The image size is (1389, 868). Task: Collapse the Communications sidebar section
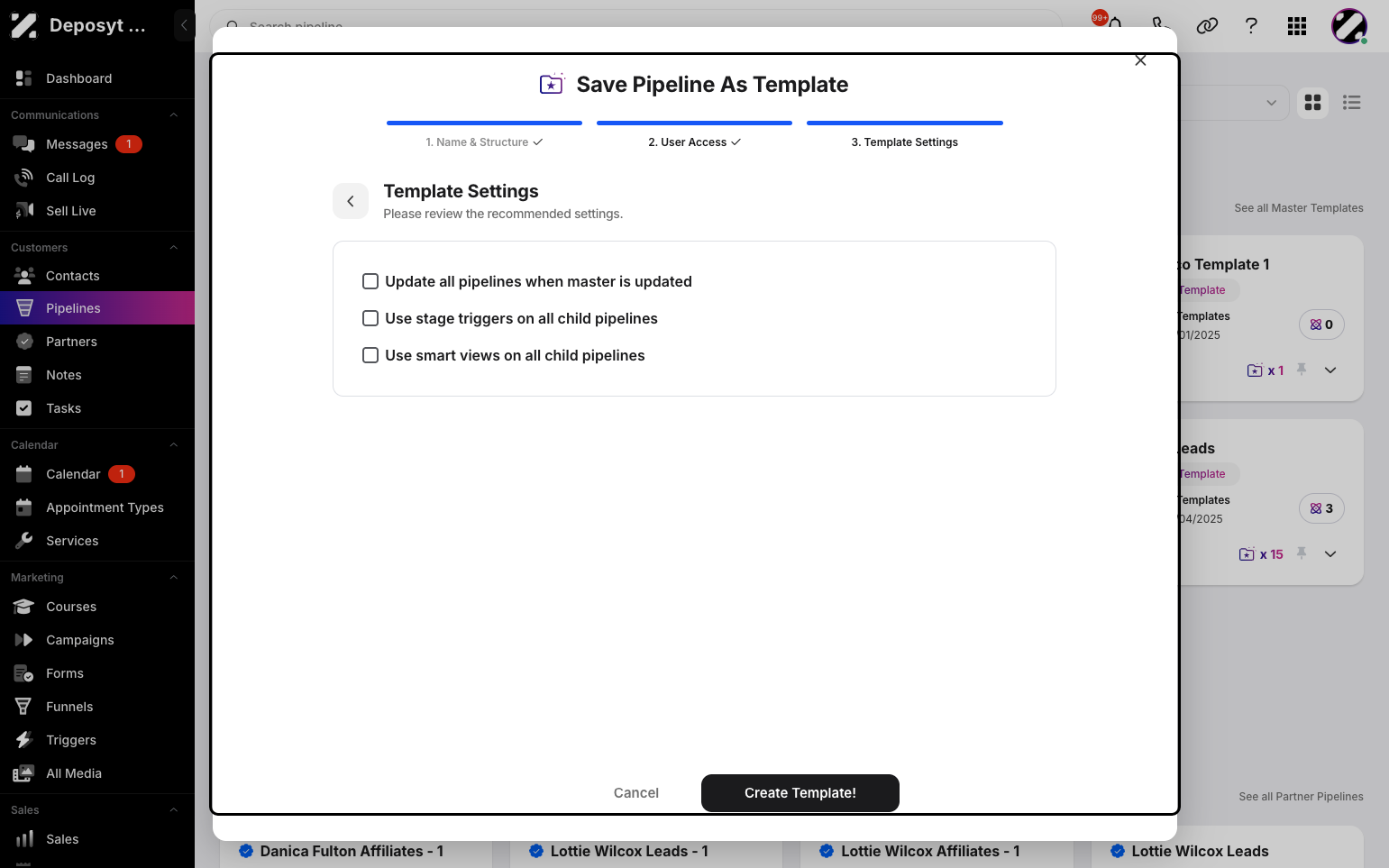pyautogui.click(x=174, y=115)
